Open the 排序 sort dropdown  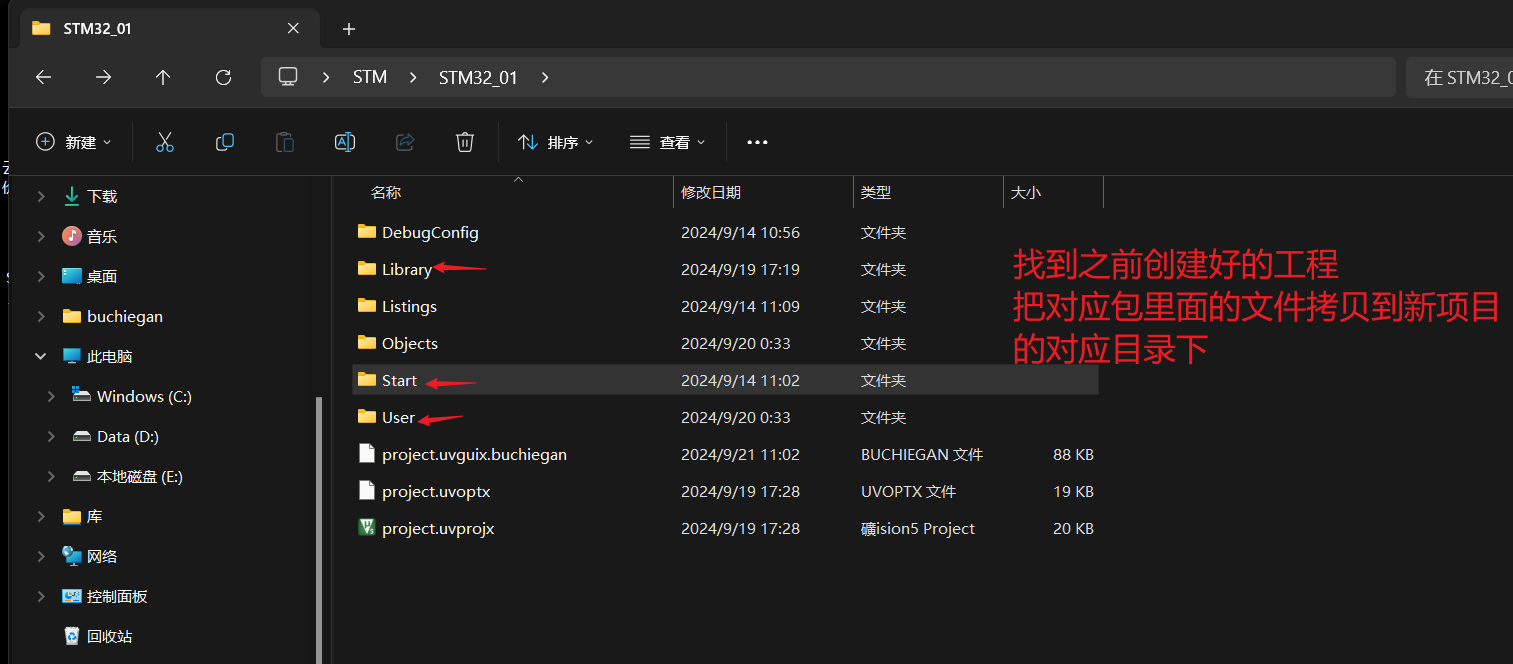(x=556, y=142)
